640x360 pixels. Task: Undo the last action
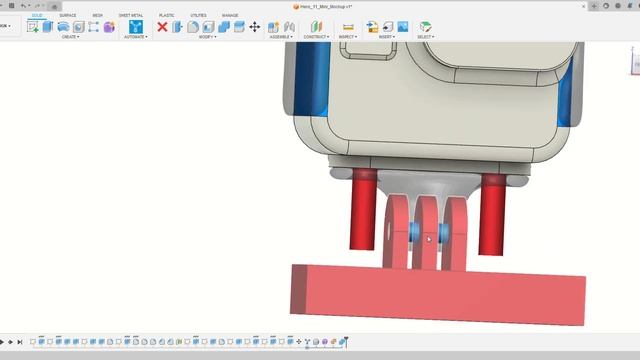(23, 6)
